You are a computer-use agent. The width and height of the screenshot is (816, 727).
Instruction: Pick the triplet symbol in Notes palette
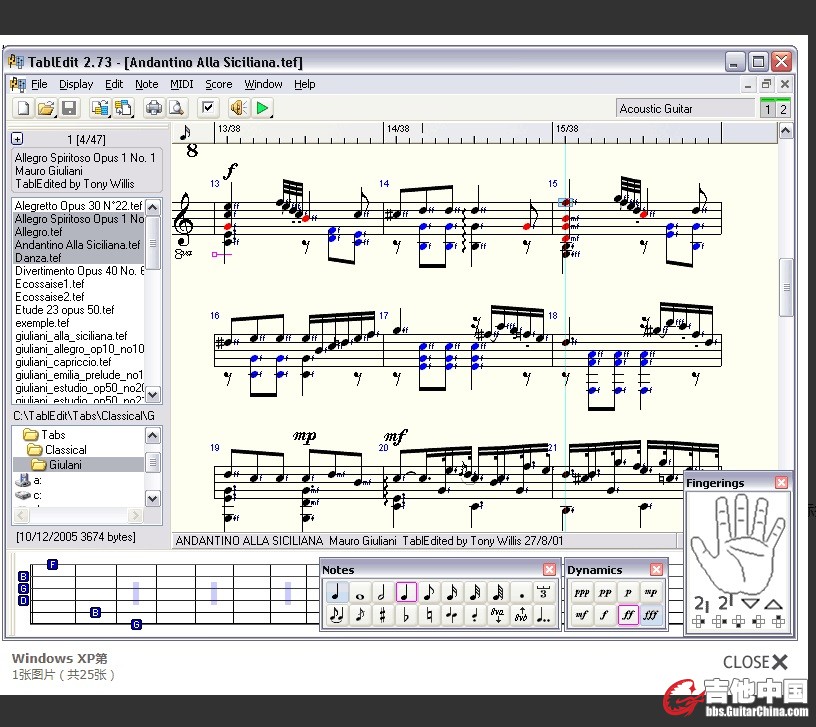point(544,592)
